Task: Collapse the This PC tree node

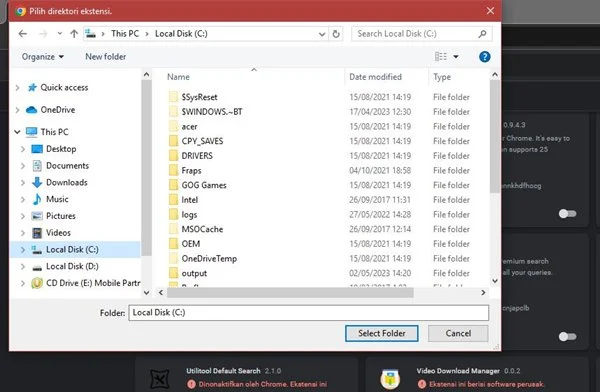Action: pyautogui.click(x=17, y=132)
